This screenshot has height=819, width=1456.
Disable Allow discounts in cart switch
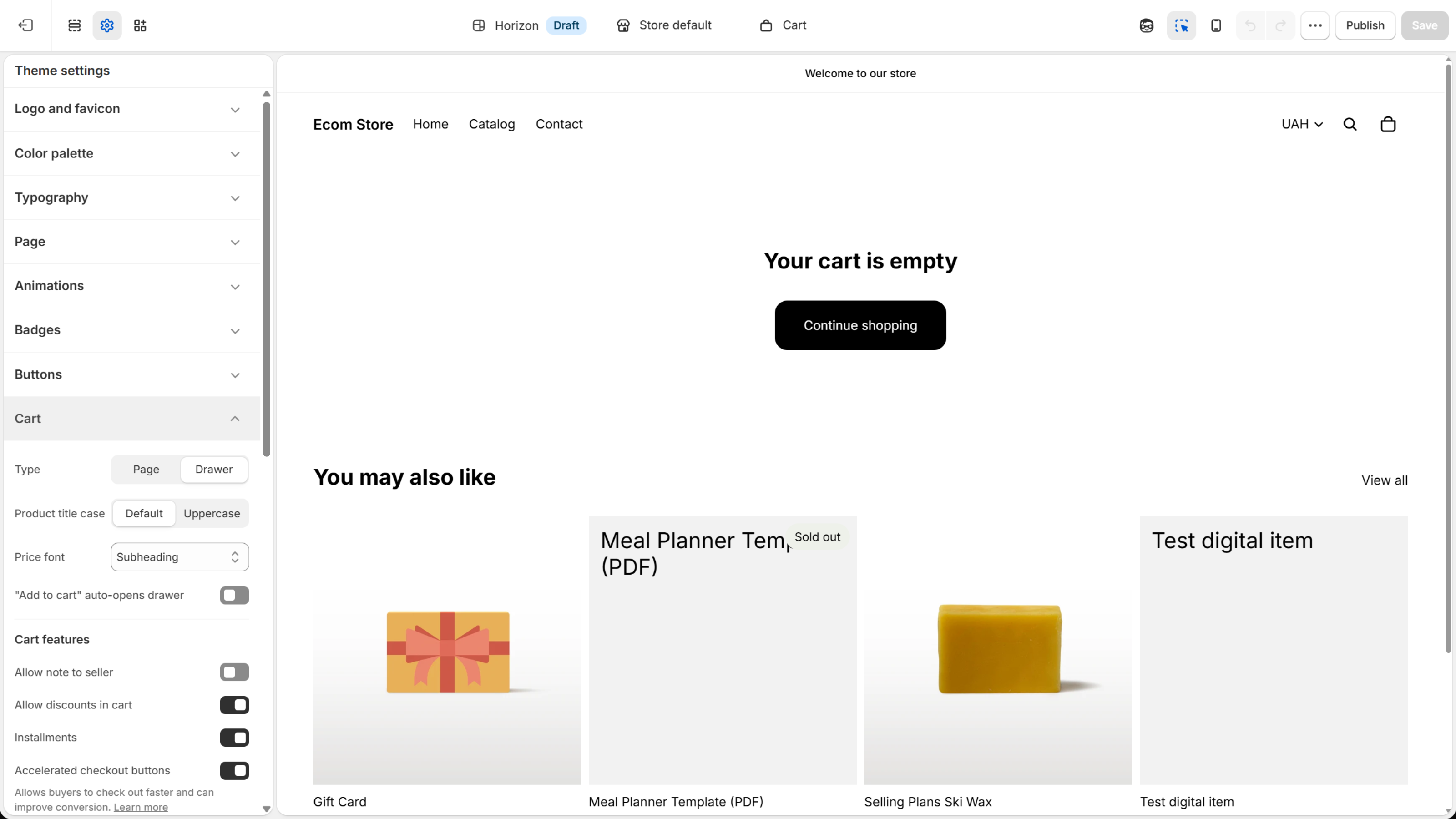point(235,705)
